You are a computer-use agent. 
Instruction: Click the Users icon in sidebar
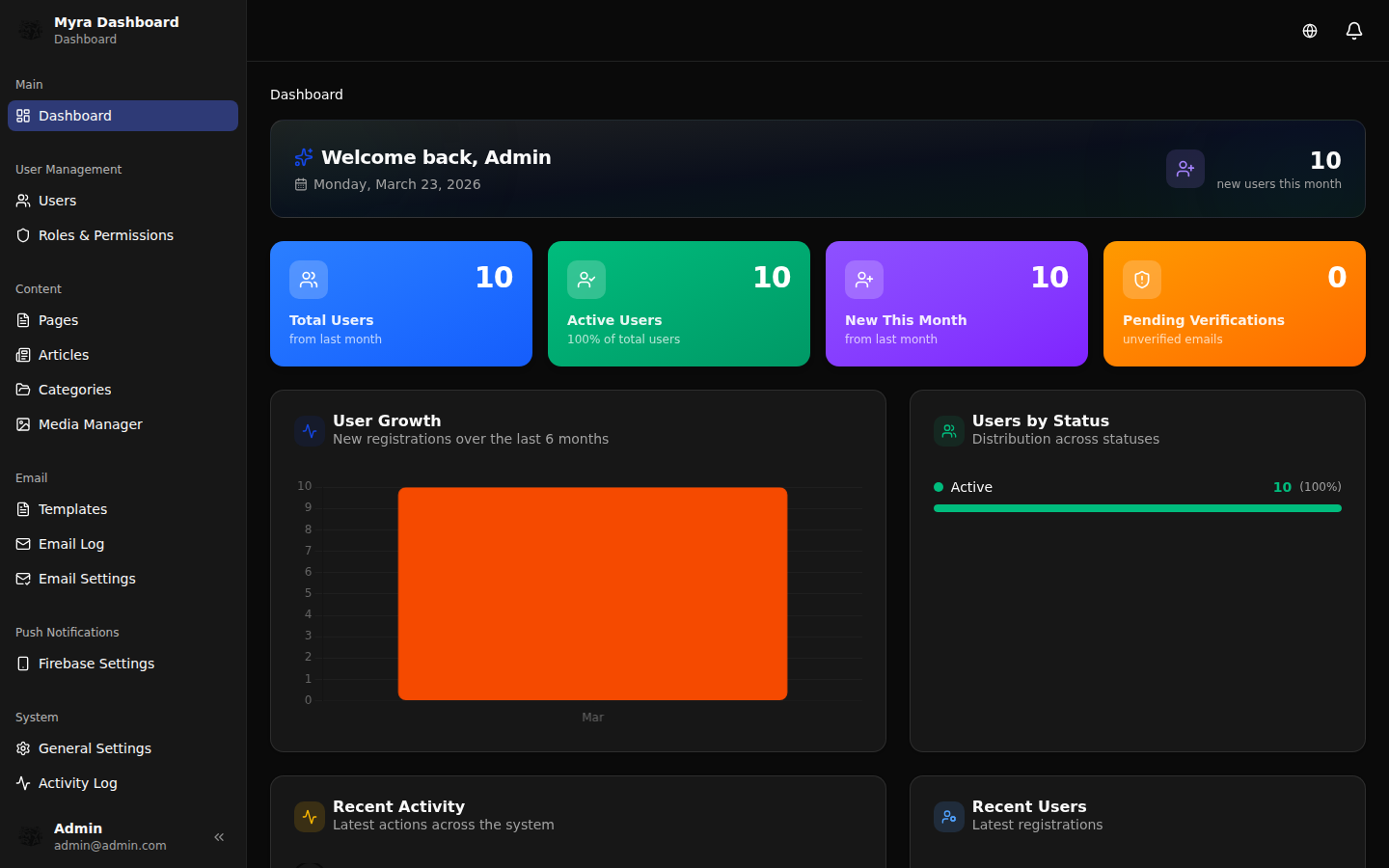point(23,201)
